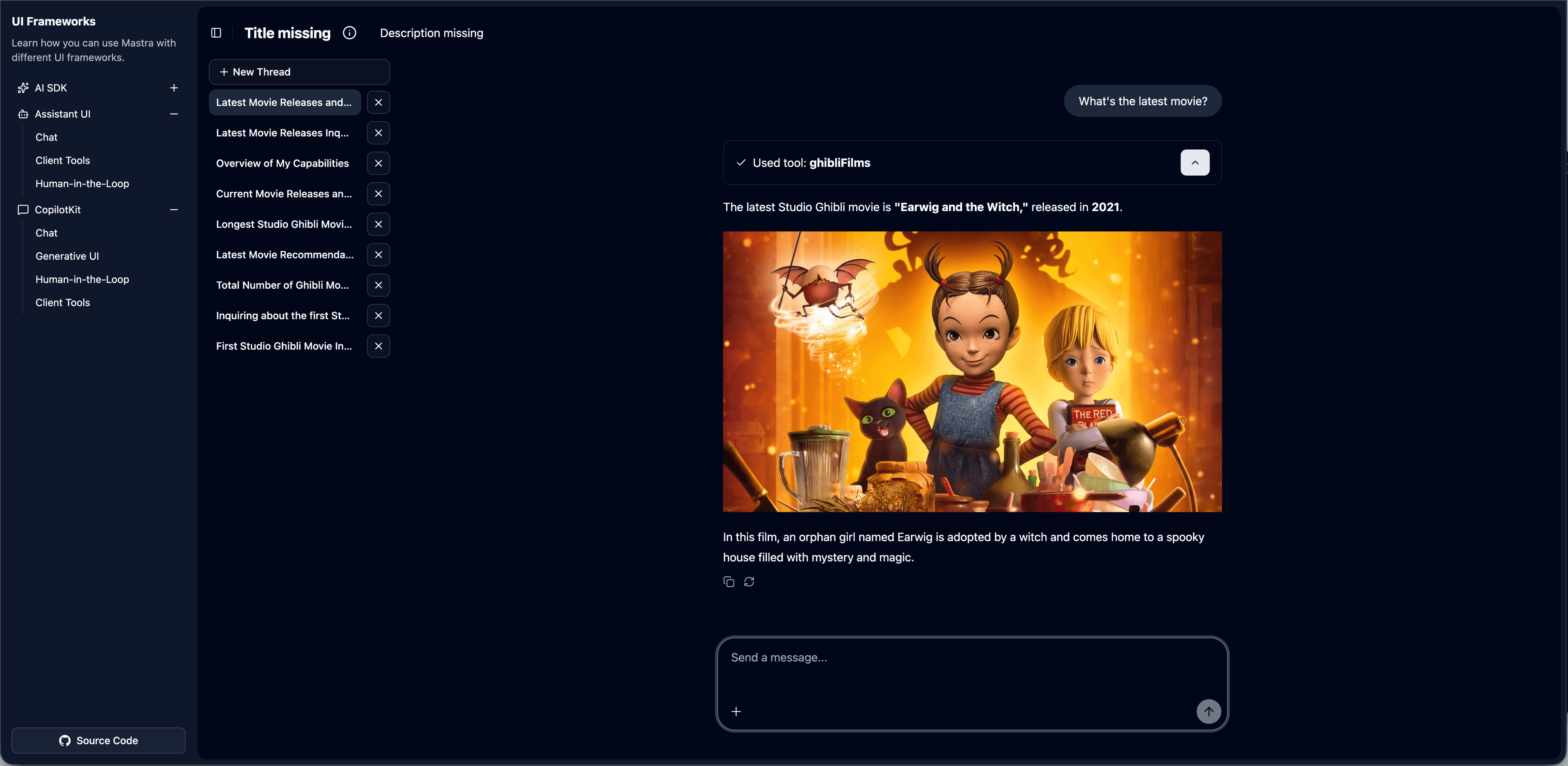Open the 'Current Movie Releases an...' thread
The height and width of the screenshot is (766, 1568).
[285, 194]
